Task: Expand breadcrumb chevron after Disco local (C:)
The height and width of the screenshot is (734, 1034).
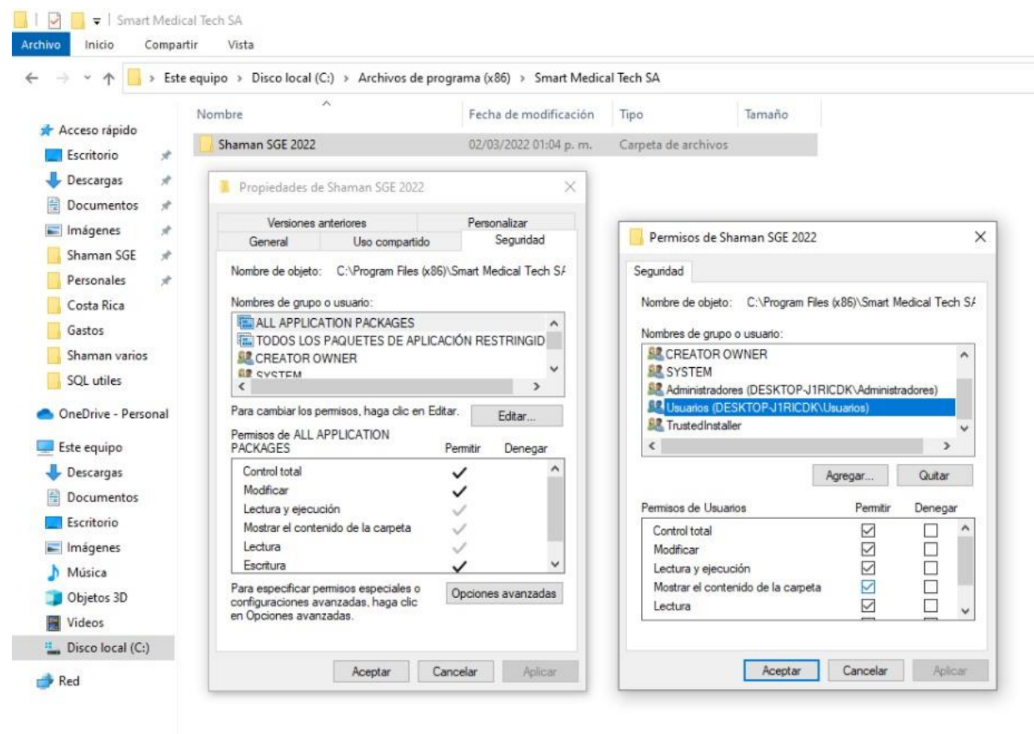Action: [x=346, y=78]
